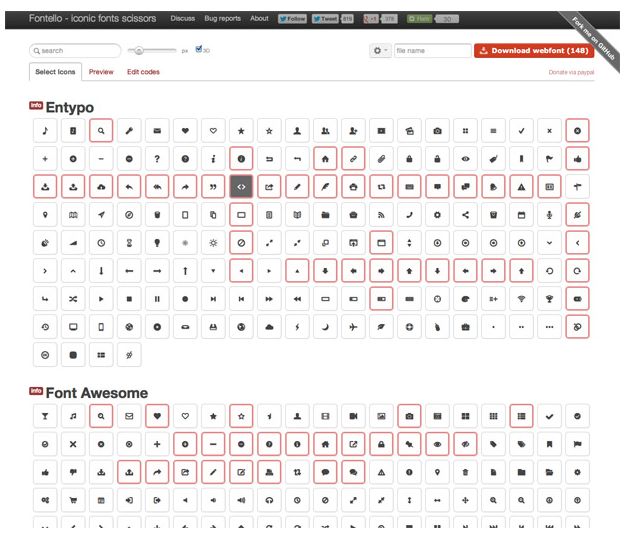Select the Font Awesome video camera icon
Screen dimensions: 631x554
353,416
